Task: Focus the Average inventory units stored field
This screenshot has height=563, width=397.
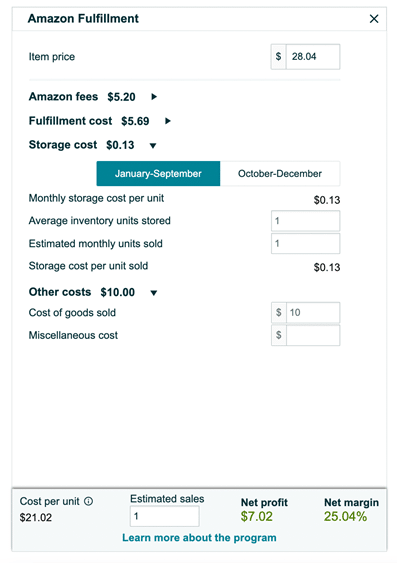Action: pos(305,221)
